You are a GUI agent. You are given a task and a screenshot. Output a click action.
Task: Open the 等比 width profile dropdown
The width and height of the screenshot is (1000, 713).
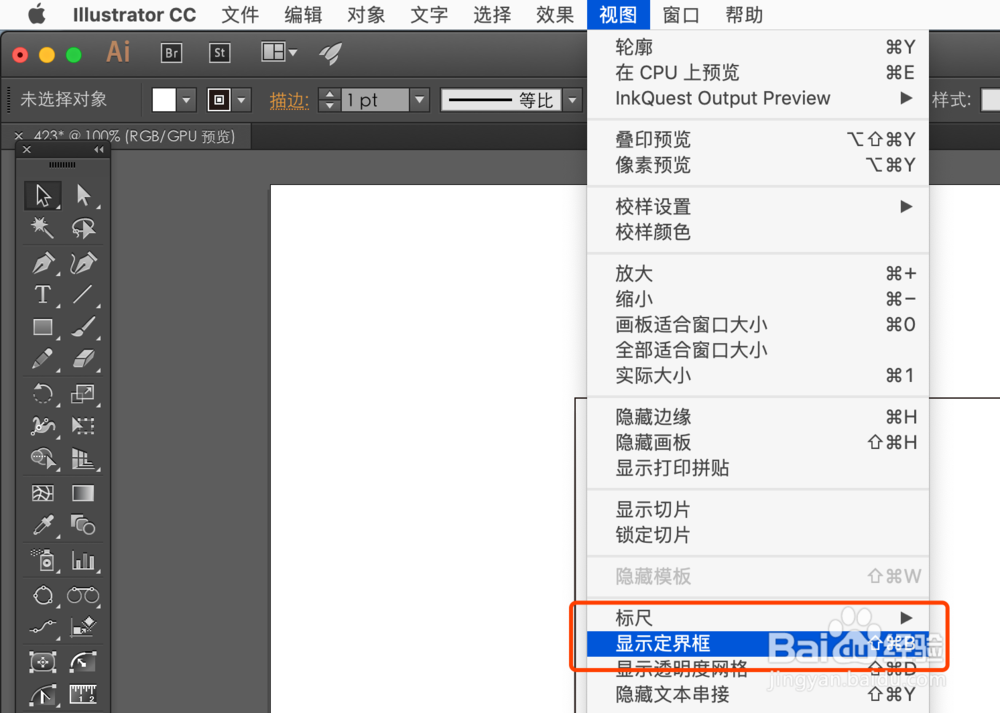570,100
